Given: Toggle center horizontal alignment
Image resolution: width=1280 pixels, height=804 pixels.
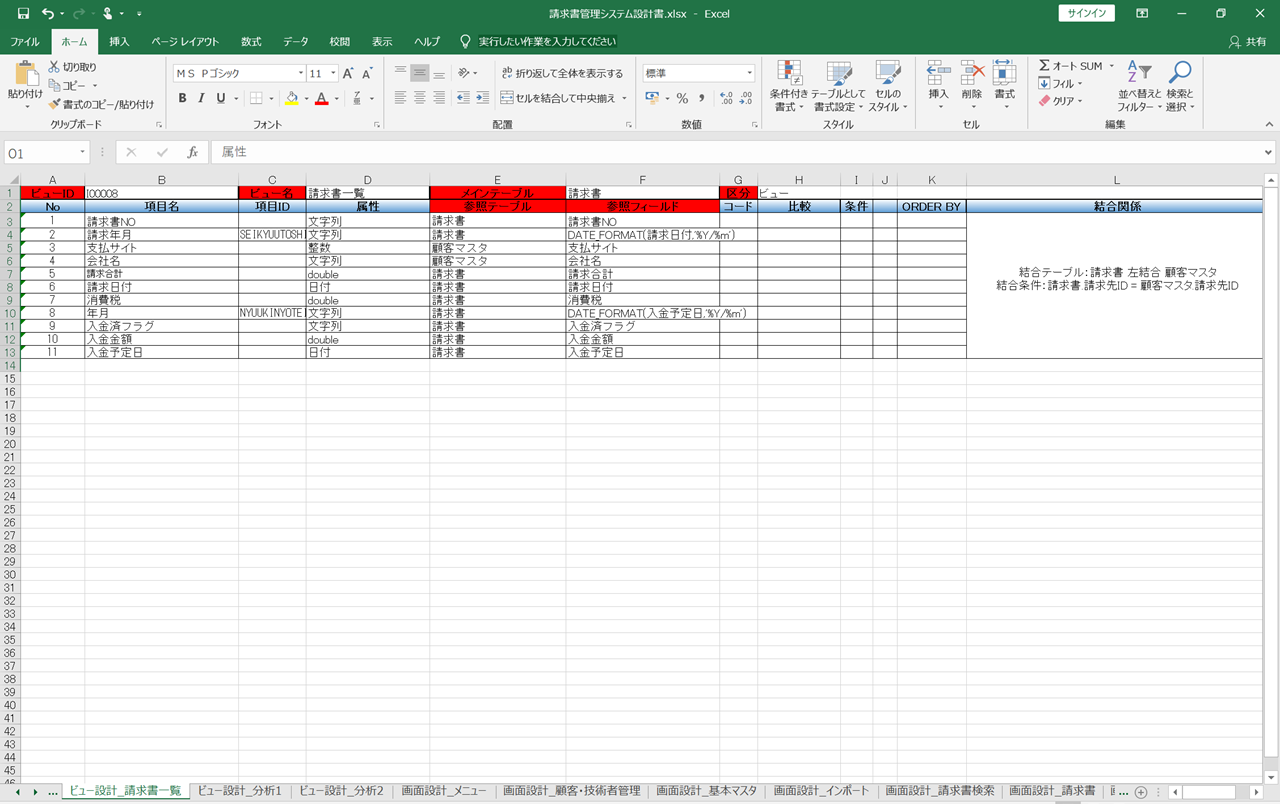Looking at the screenshot, I should click(420, 98).
